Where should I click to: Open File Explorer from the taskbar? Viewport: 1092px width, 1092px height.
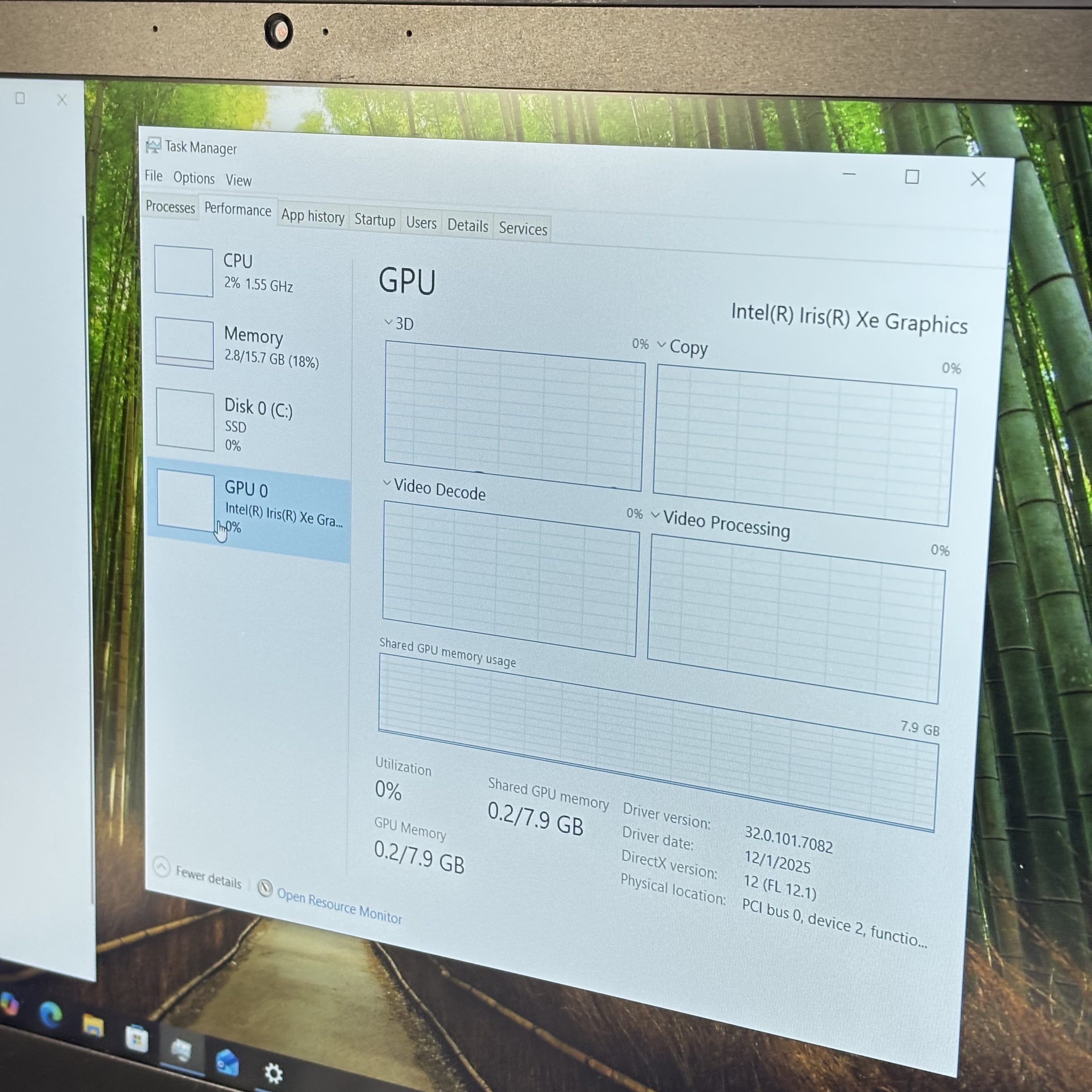coord(93,1025)
